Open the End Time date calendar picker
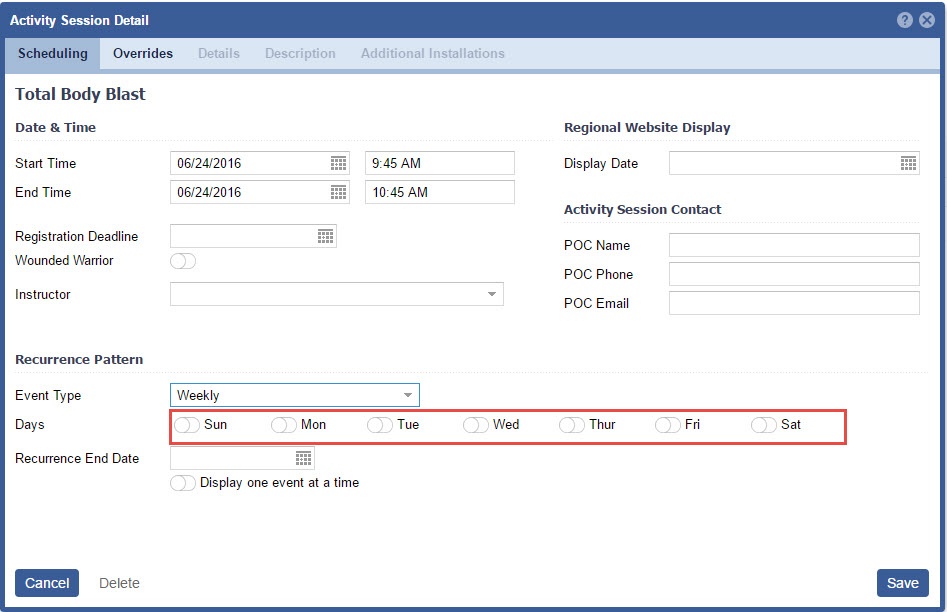947x612 pixels. [x=338, y=192]
